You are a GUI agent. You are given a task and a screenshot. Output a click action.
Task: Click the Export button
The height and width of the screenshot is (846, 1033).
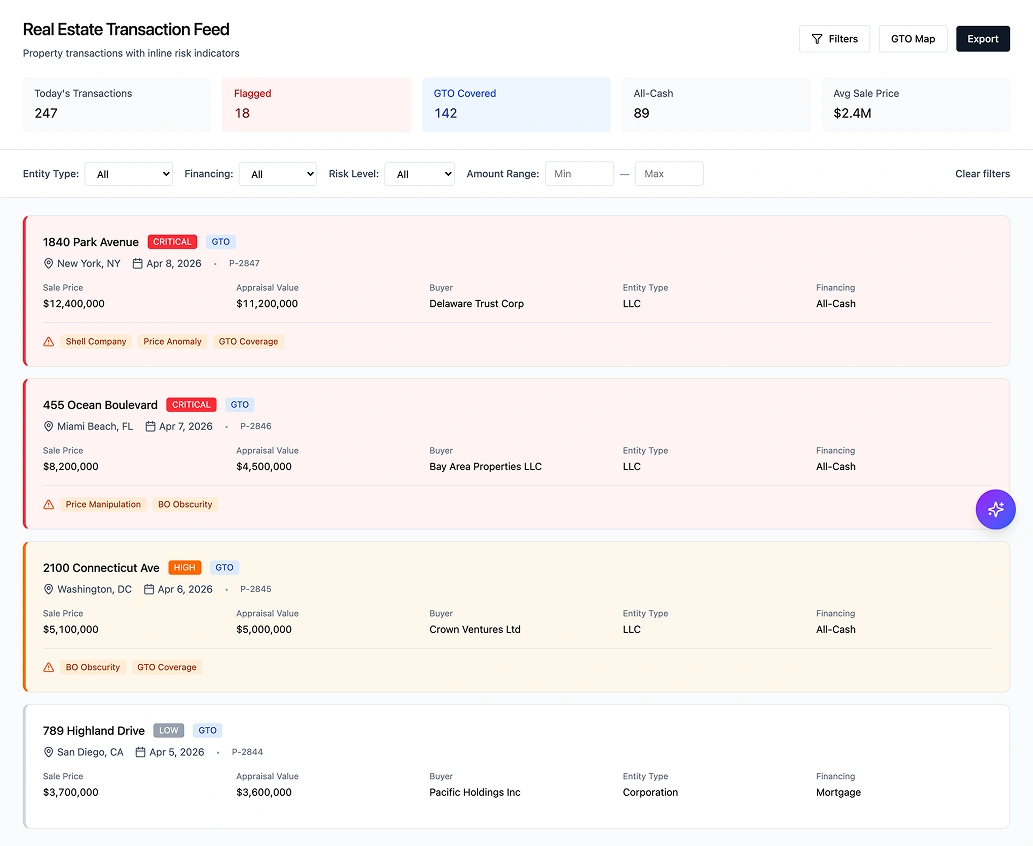(x=982, y=38)
